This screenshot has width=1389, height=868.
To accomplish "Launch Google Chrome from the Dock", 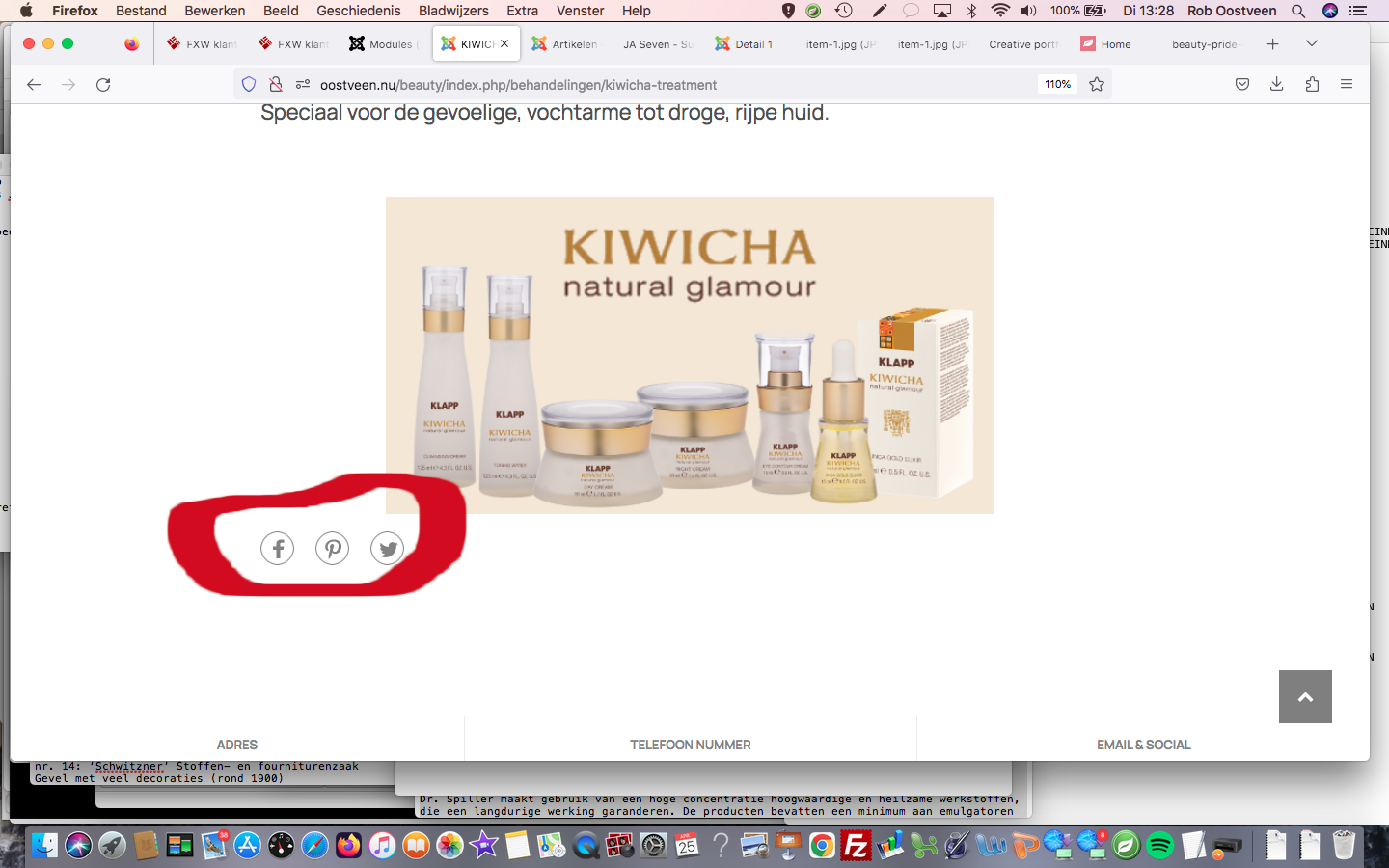I will point(822,846).
